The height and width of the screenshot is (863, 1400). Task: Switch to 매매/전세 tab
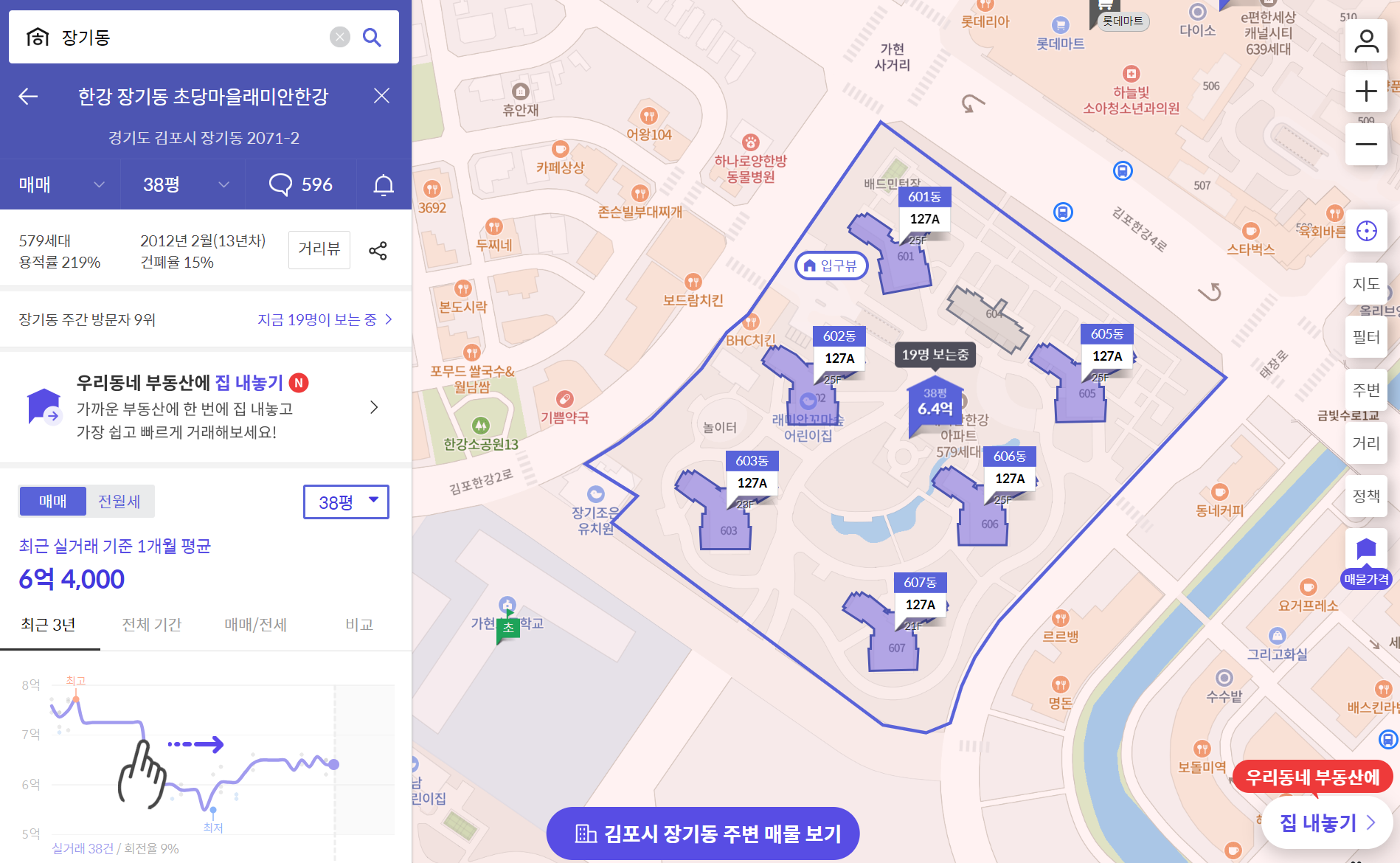coord(255,625)
